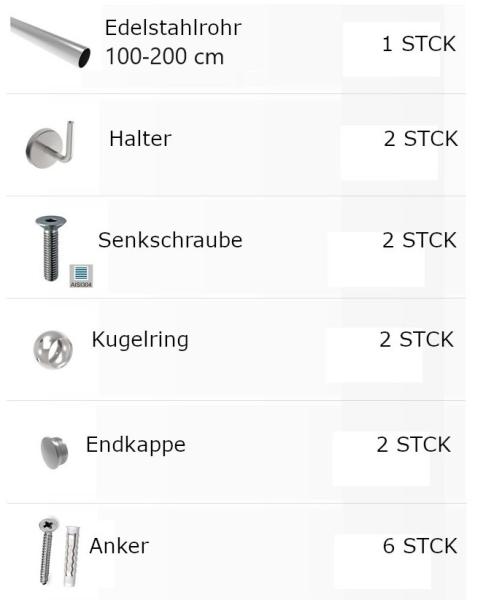This screenshot has height=600, width=483.
Task: Open the Kugelring item name
Action: pos(140,340)
